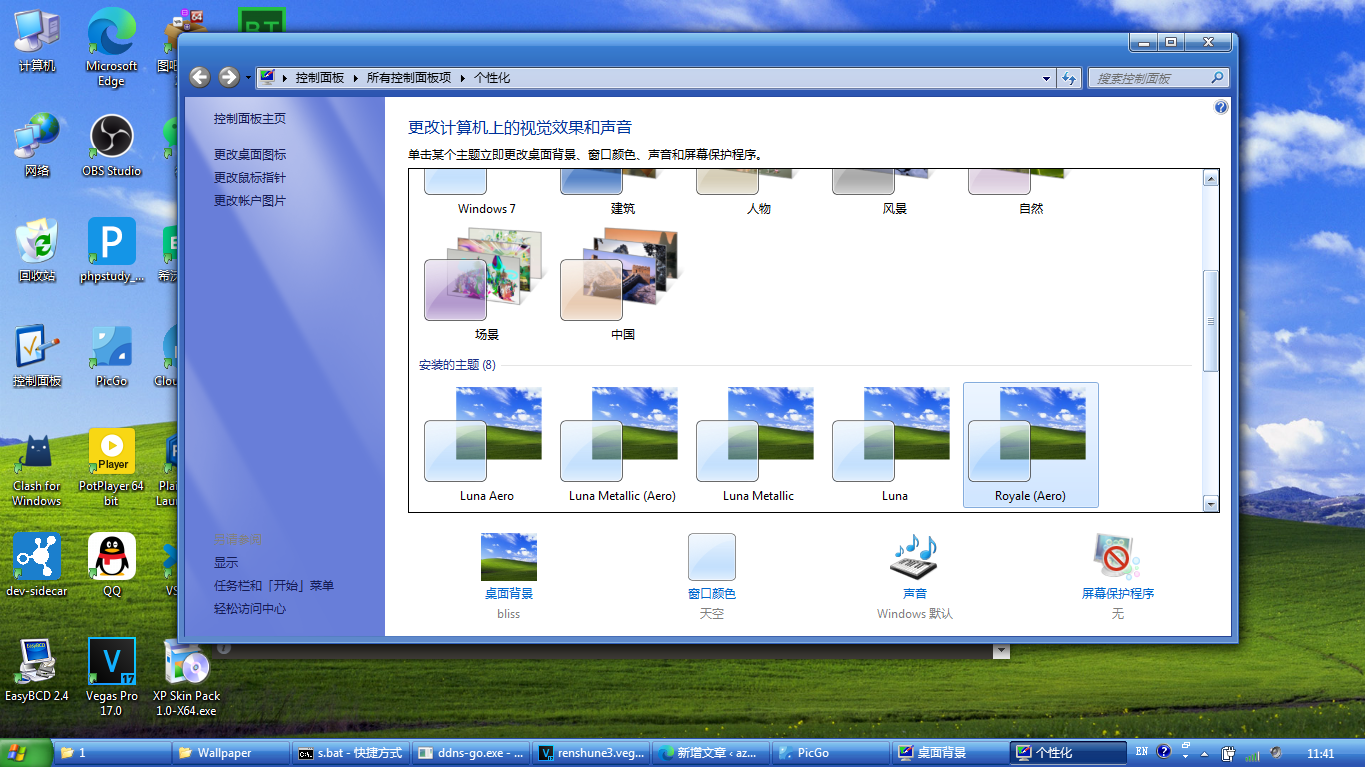1365x767 pixels.
Task: Select the dev-sidecar desktop icon
Action: point(37,565)
